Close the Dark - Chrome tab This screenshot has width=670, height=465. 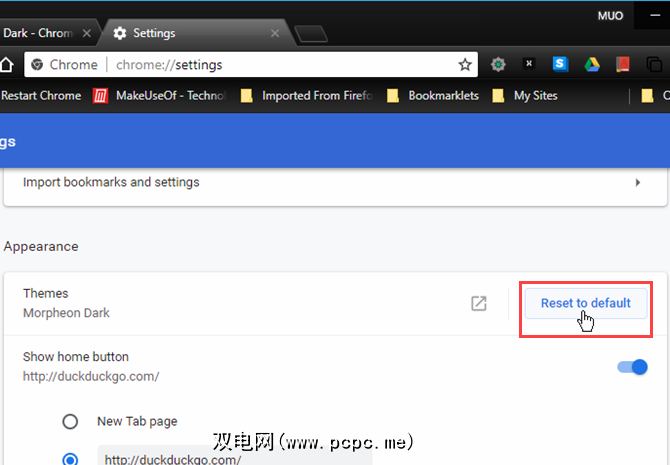(86, 33)
